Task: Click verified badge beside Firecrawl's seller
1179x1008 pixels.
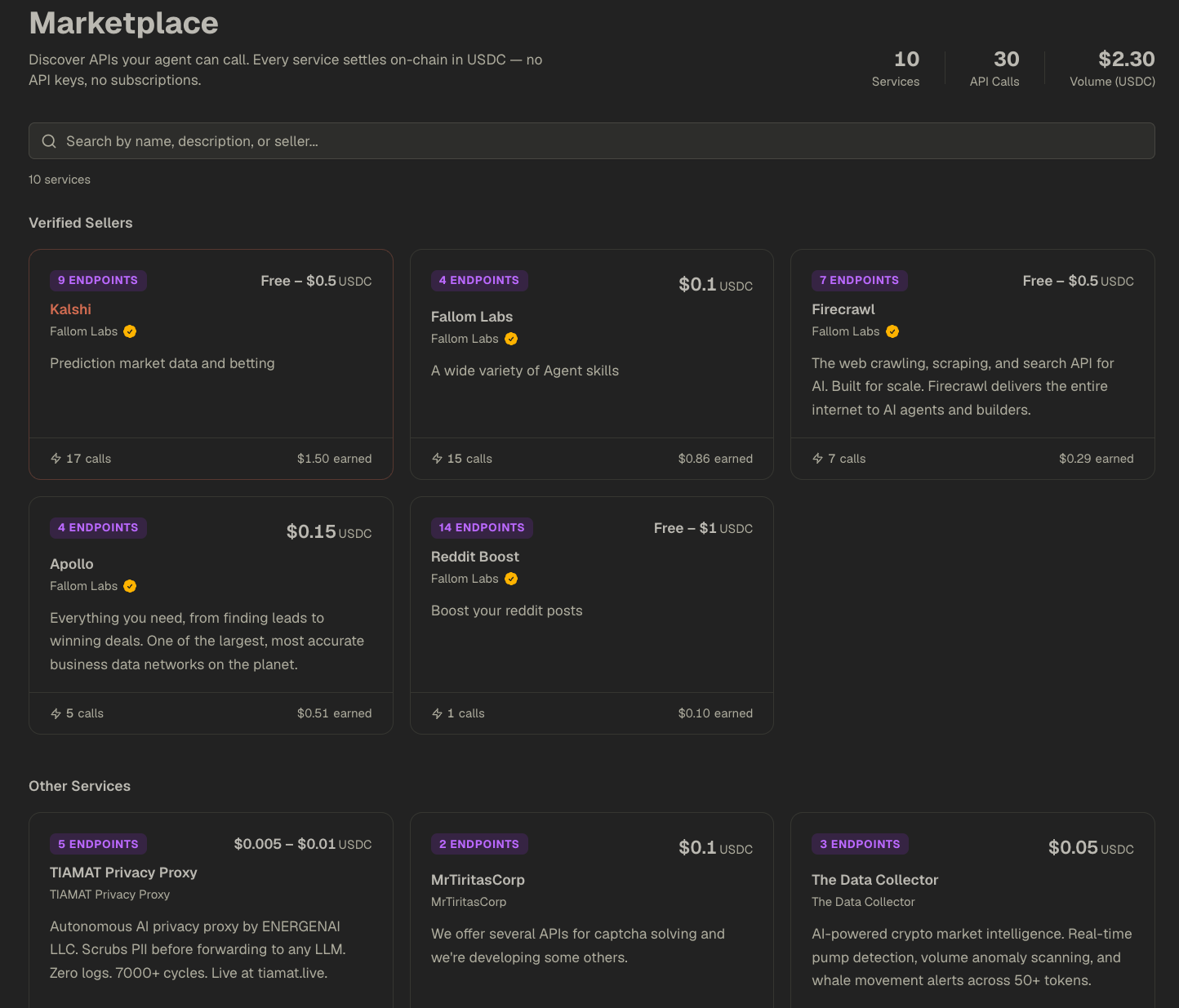Action: (892, 331)
